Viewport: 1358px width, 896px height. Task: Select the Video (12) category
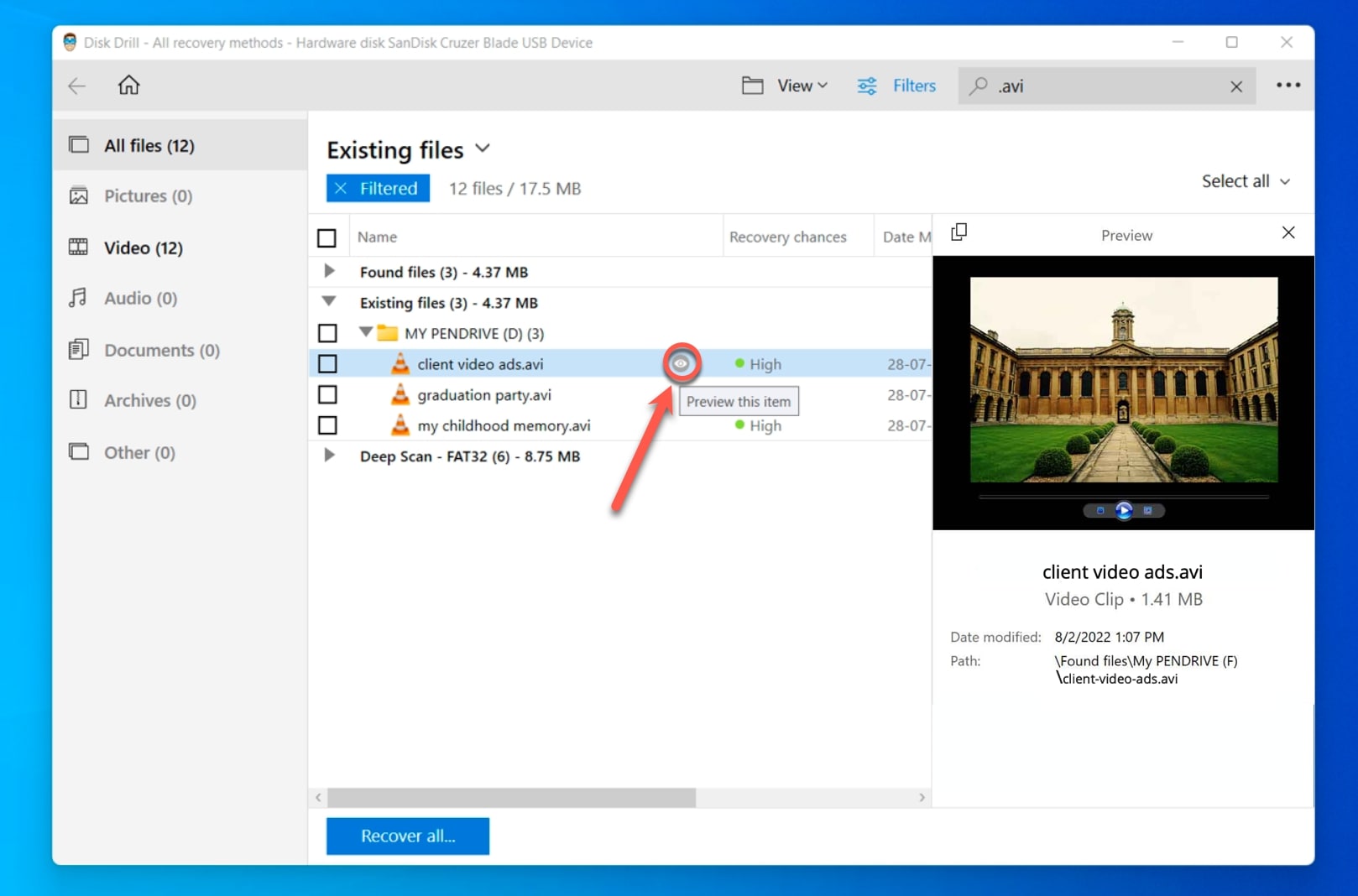click(180, 247)
